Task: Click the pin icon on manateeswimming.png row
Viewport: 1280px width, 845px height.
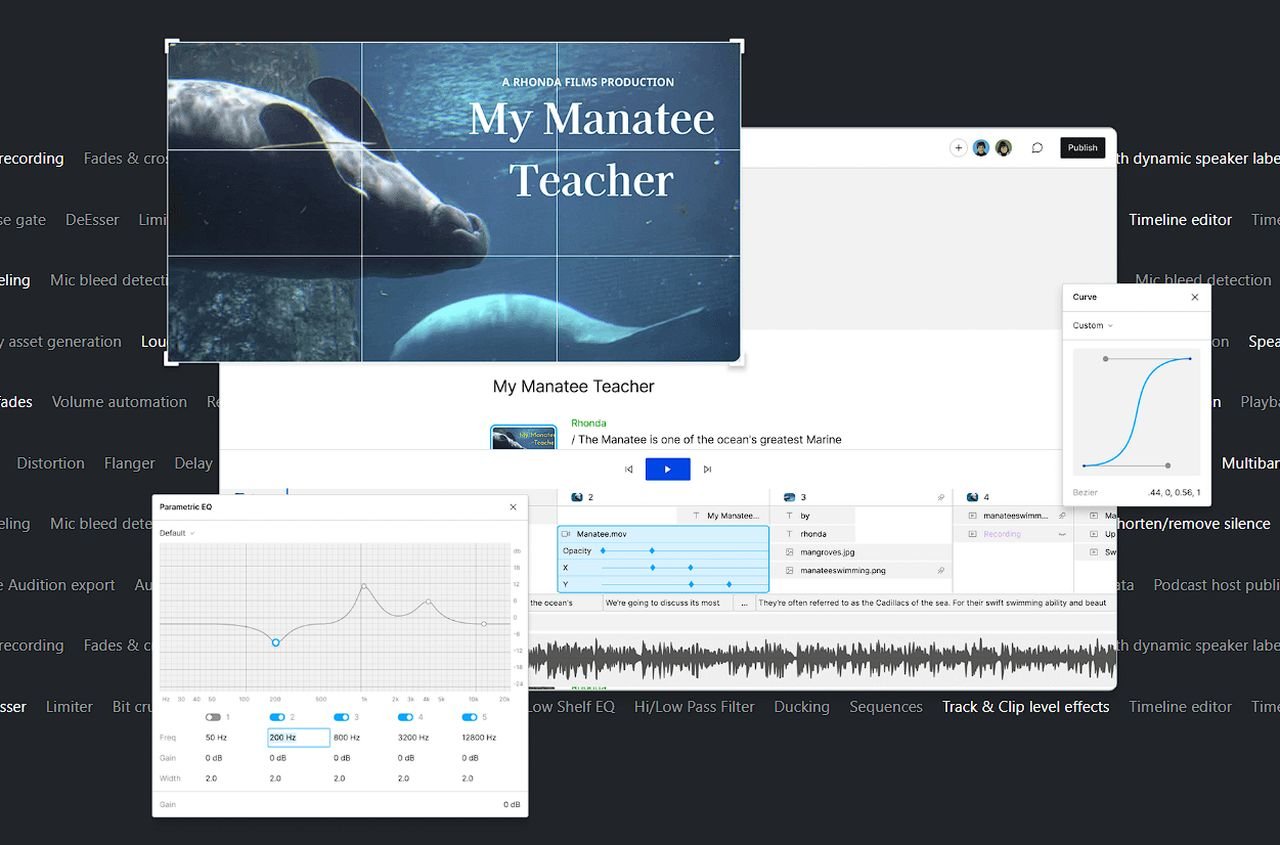Action: tap(940, 570)
